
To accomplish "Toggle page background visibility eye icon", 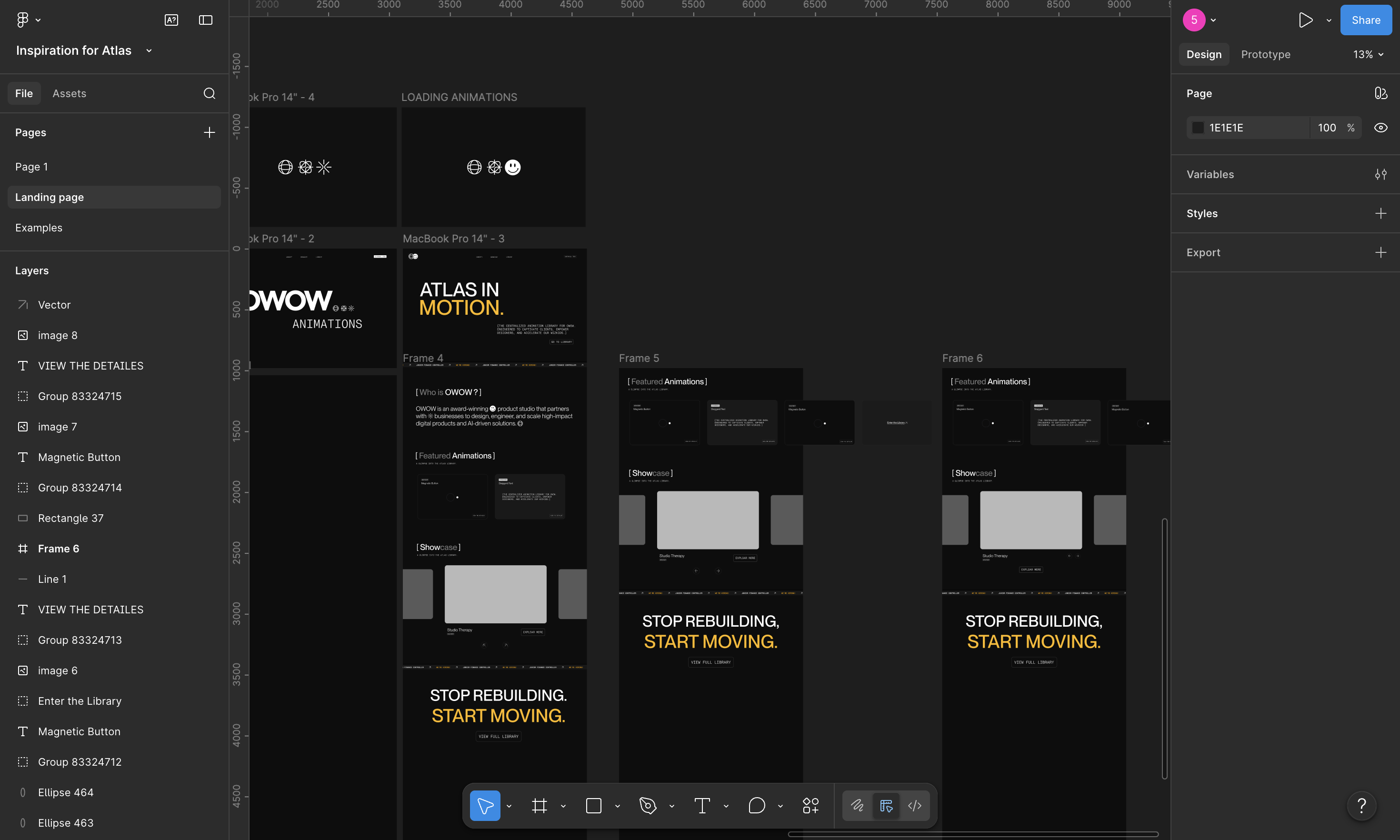I will [x=1381, y=128].
